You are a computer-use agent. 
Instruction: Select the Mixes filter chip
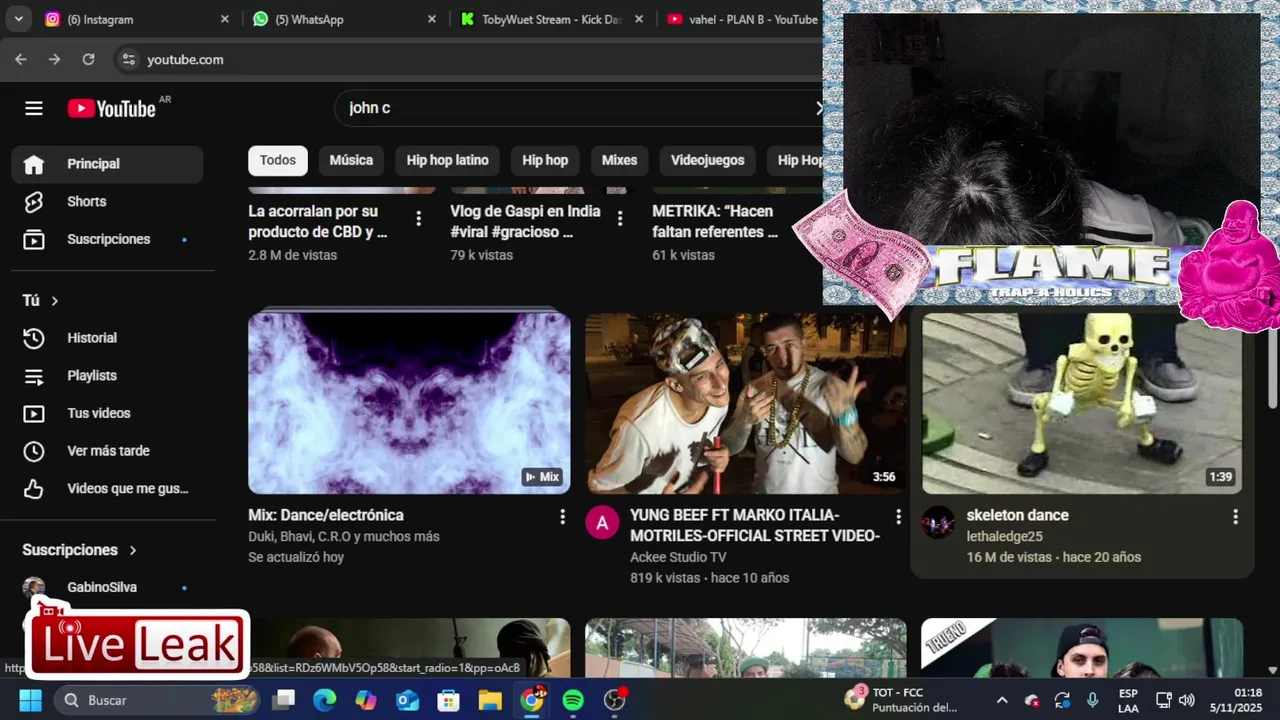[x=619, y=160]
